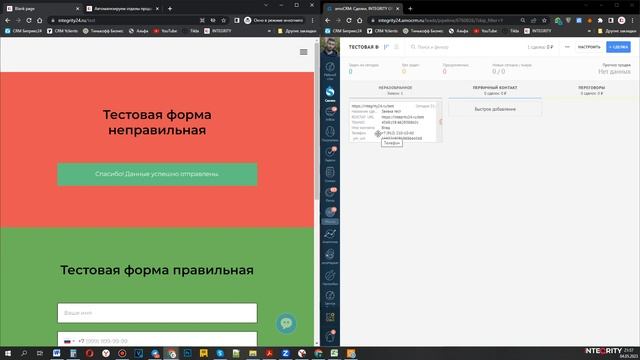Open the three-dot more menu in amoCRM header

pos(567,47)
